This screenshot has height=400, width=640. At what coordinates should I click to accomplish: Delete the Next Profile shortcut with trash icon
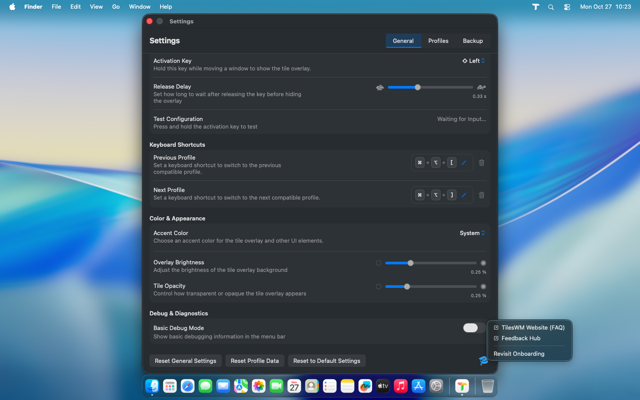482,195
